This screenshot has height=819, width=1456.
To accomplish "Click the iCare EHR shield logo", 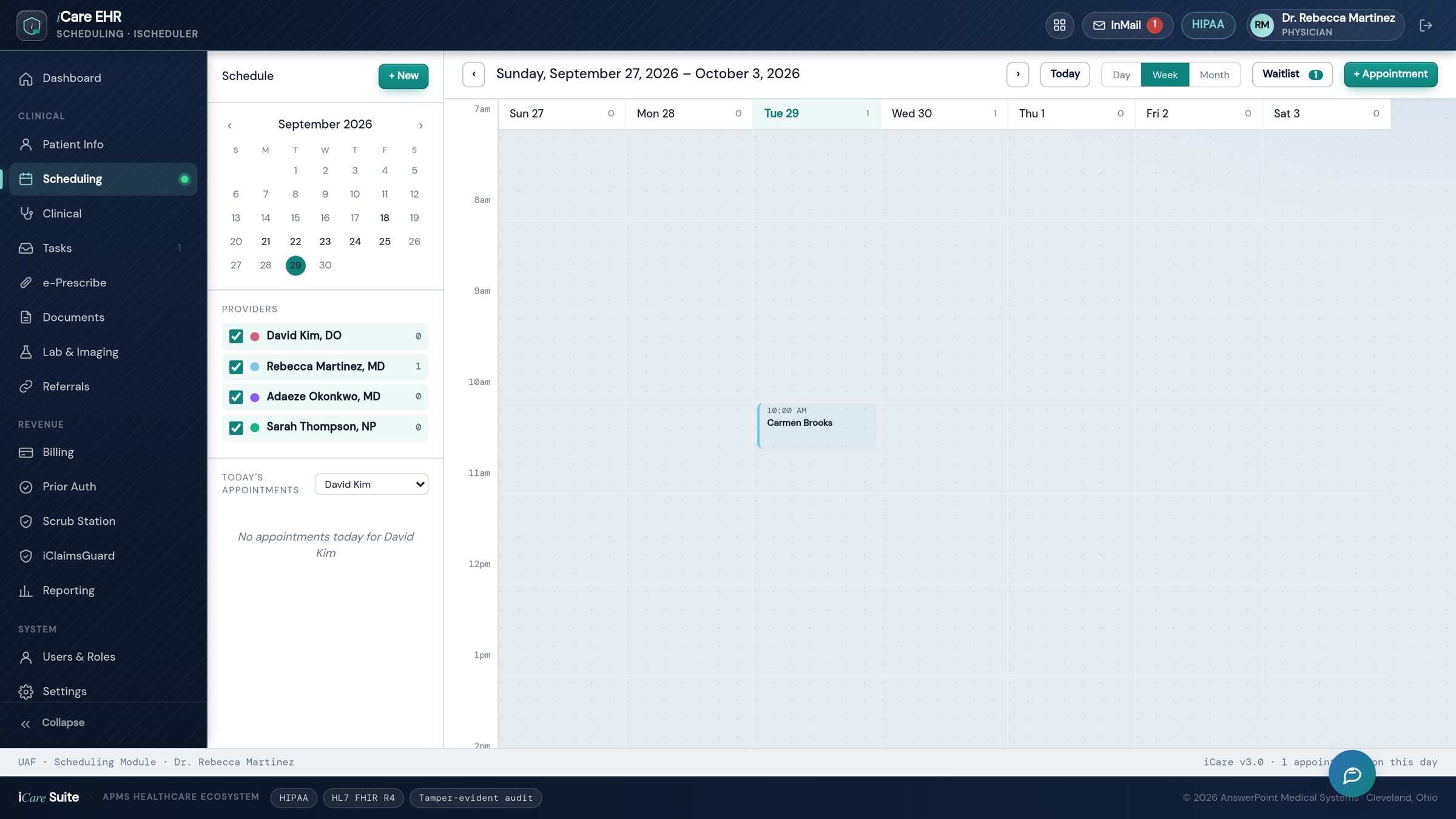I will pos(32,25).
